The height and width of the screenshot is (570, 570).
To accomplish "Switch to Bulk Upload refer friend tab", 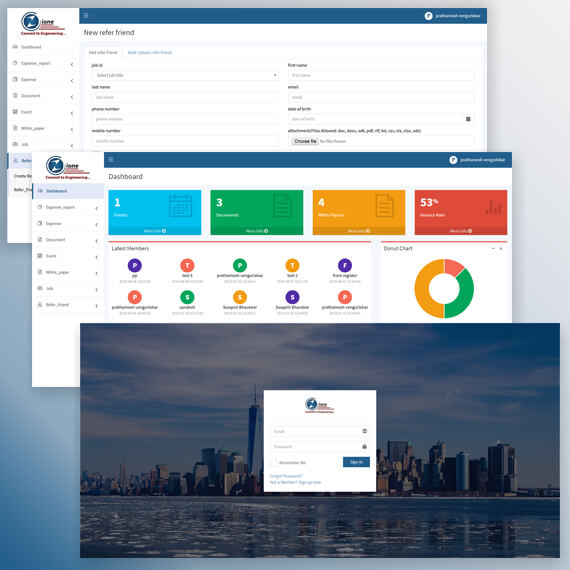I will [150, 52].
